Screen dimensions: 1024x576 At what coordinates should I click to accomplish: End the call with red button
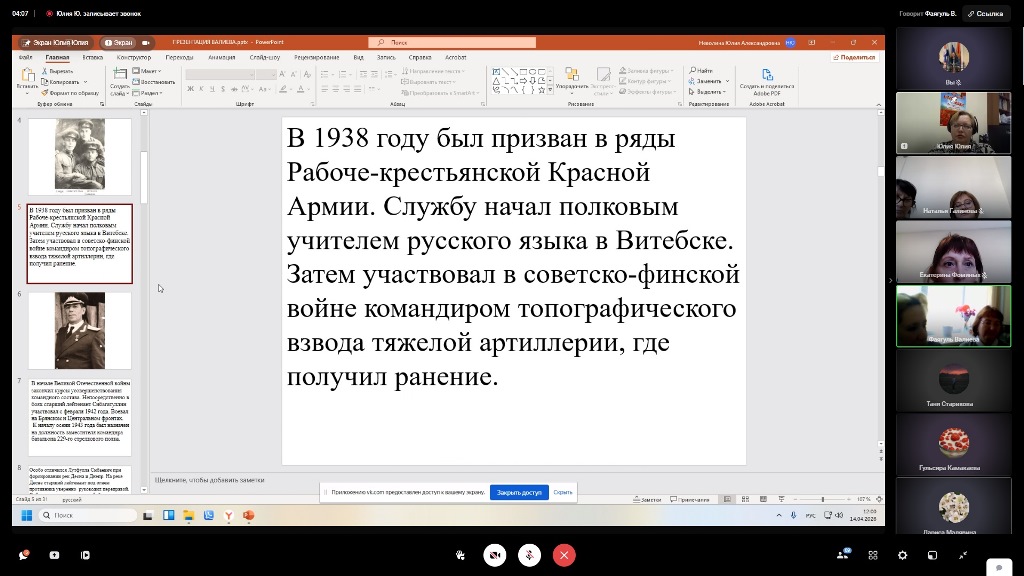point(565,555)
